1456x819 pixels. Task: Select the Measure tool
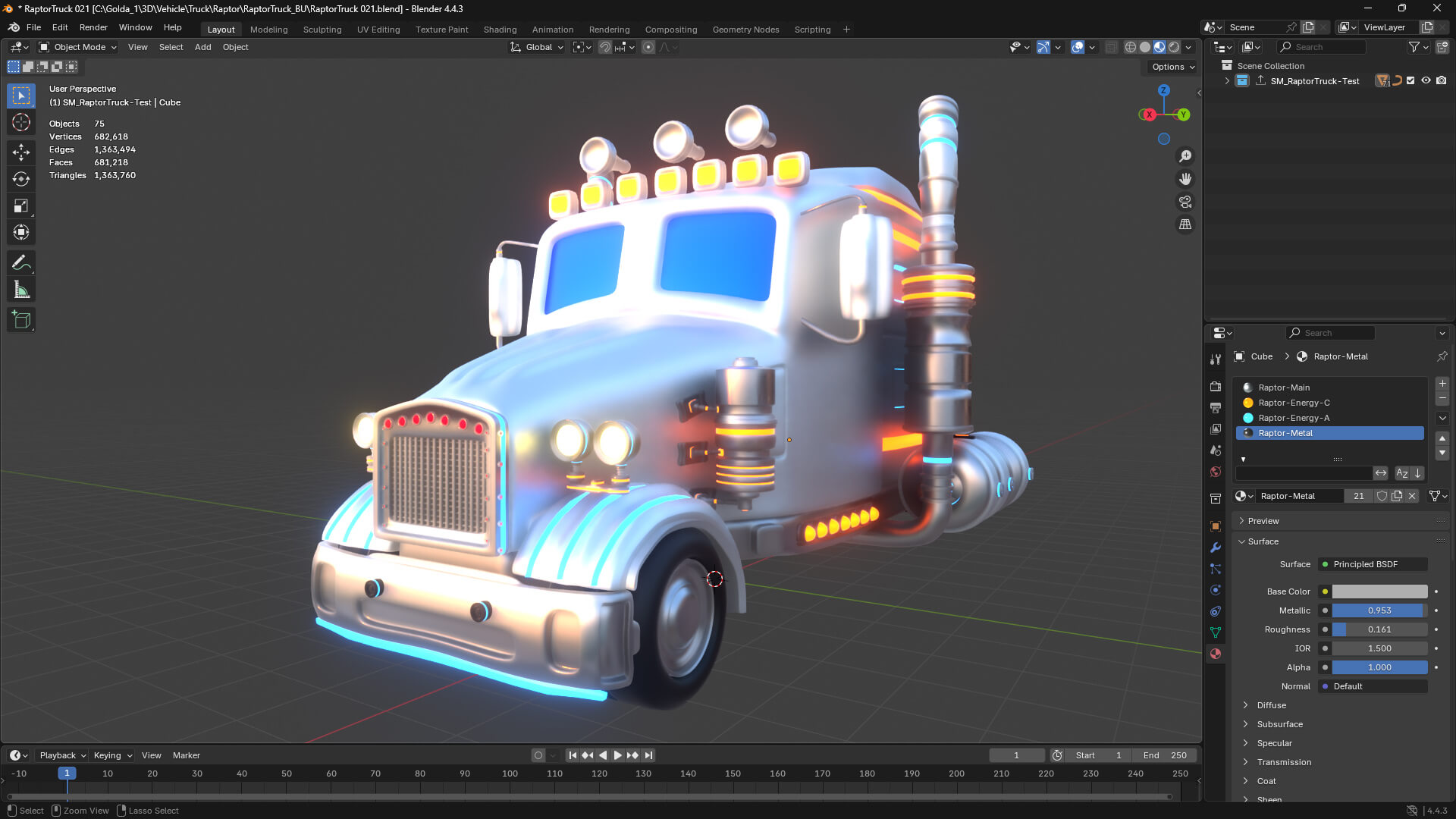click(20, 289)
